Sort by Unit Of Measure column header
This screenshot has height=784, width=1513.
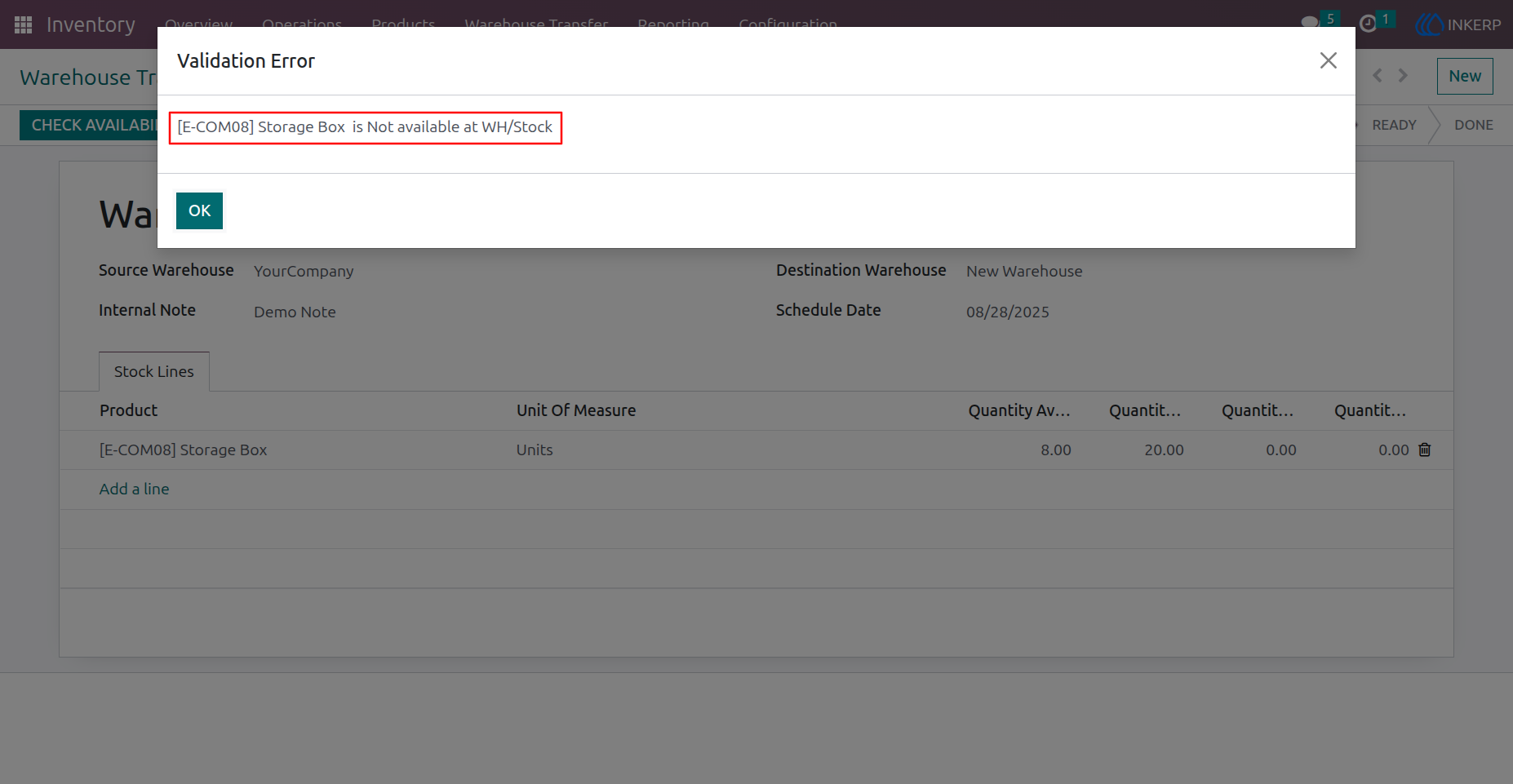(x=576, y=410)
